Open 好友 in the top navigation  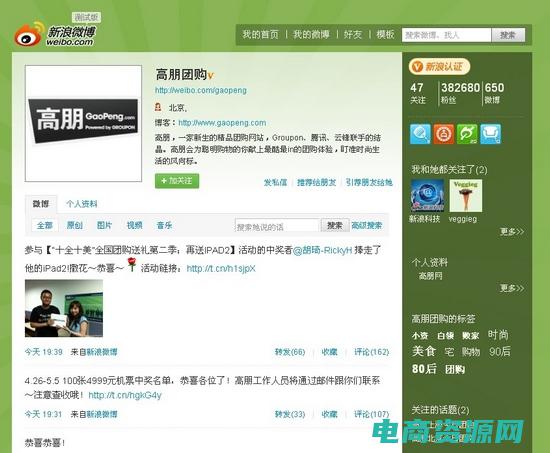point(353,34)
